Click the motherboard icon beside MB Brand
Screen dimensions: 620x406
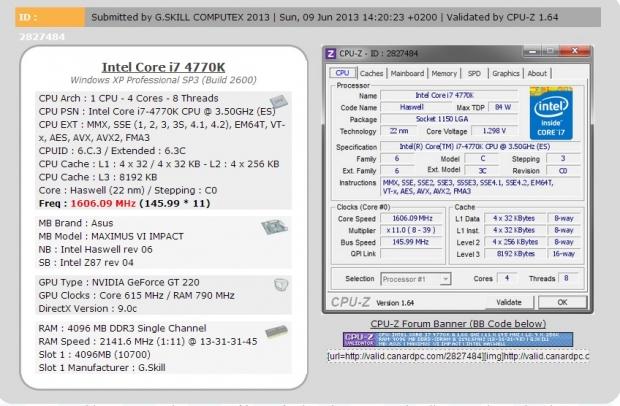click(274, 227)
